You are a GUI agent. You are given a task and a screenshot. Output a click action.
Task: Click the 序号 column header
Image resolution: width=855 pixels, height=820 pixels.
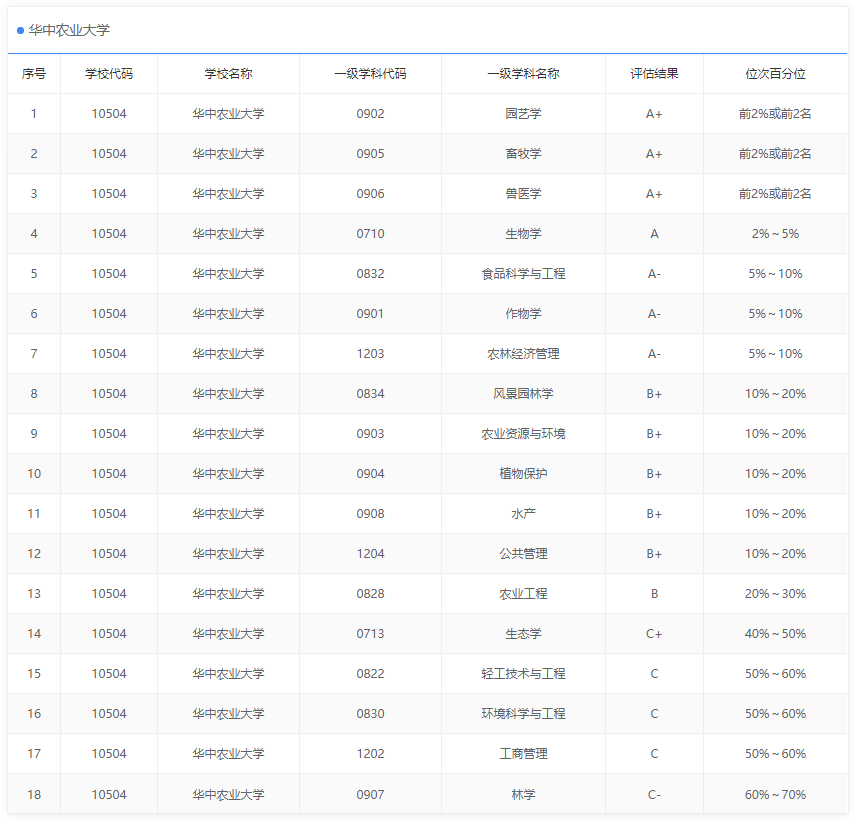click(34, 74)
